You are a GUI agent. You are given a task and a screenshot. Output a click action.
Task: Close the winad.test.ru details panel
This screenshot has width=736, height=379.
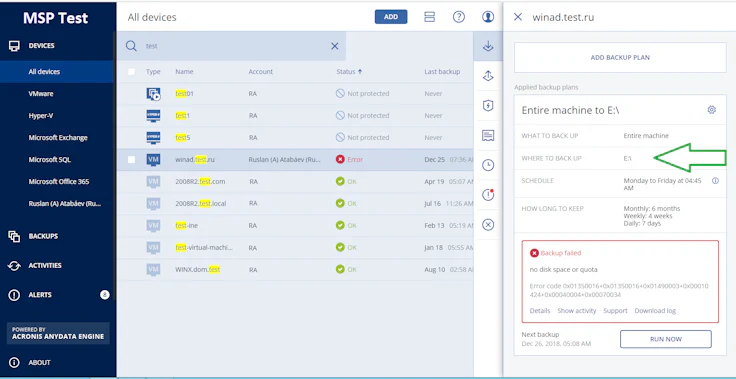tap(518, 17)
